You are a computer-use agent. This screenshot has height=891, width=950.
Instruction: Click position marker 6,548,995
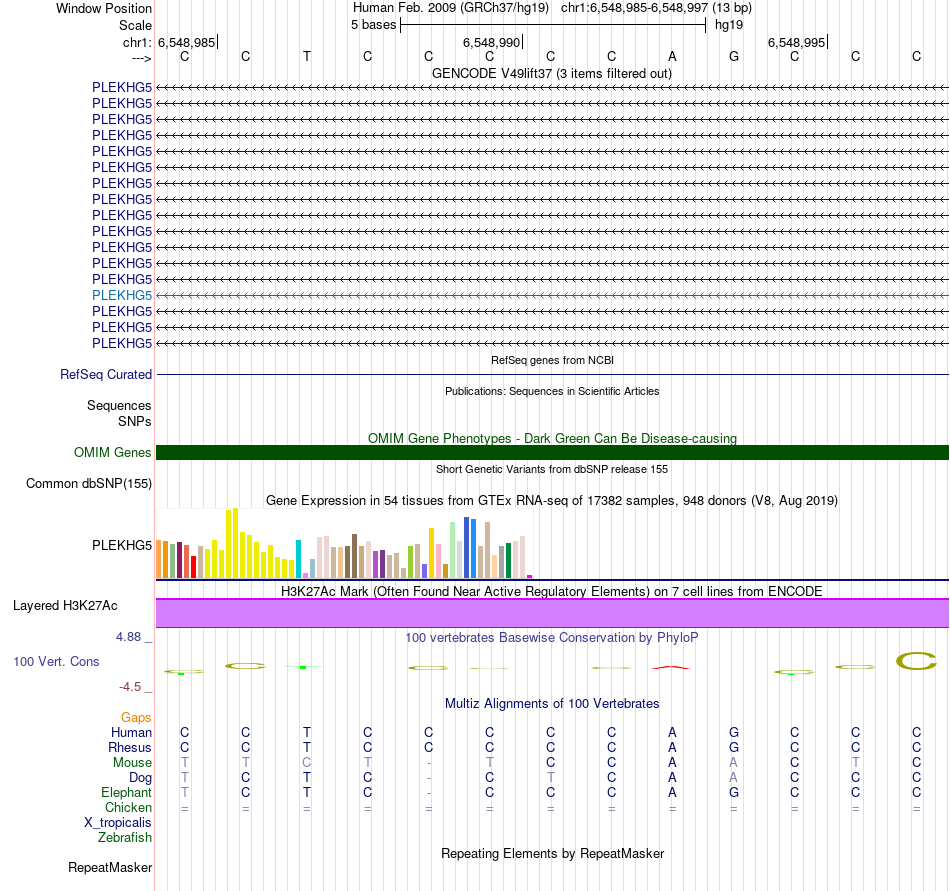[x=797, y=42]
